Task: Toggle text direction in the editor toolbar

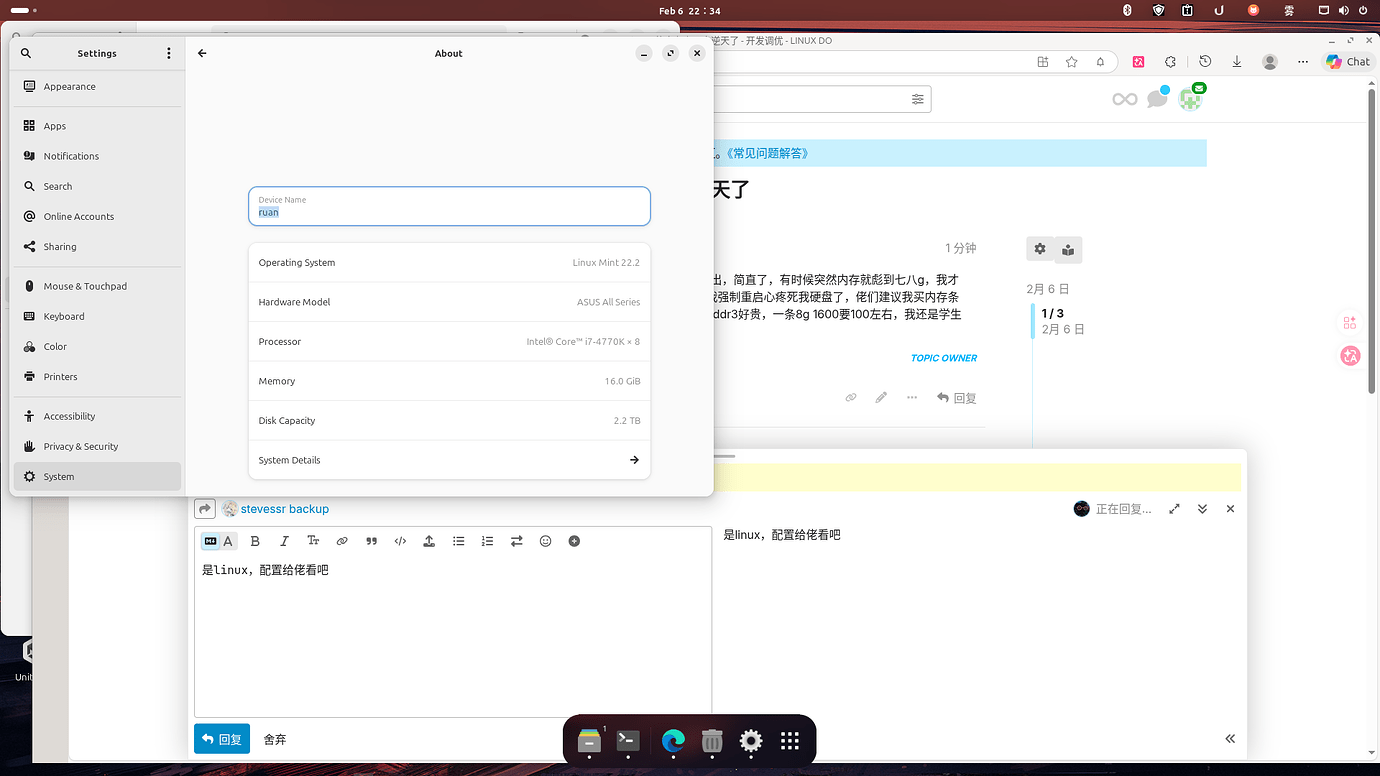Action: tap(516, 541)
